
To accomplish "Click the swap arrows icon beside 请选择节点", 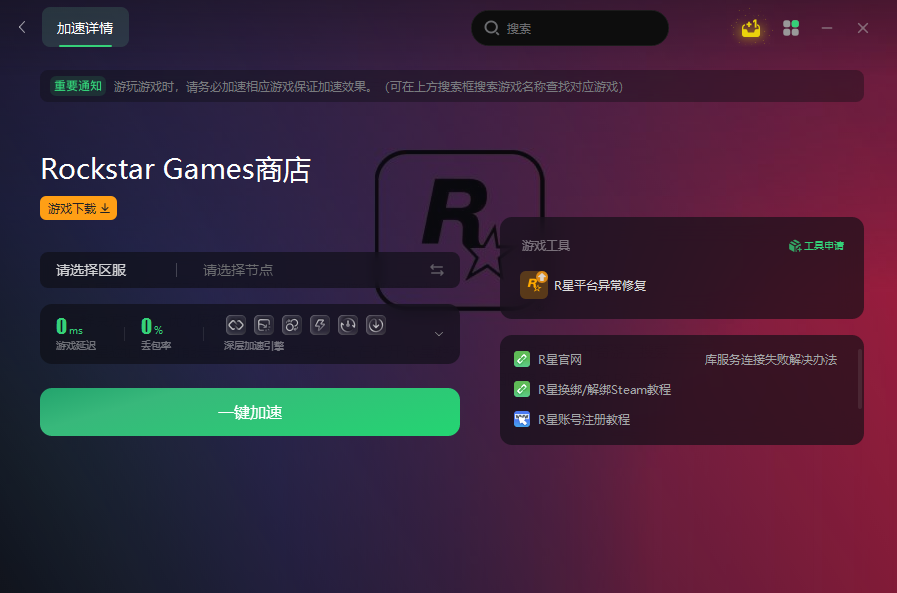I will click(437, 270).
